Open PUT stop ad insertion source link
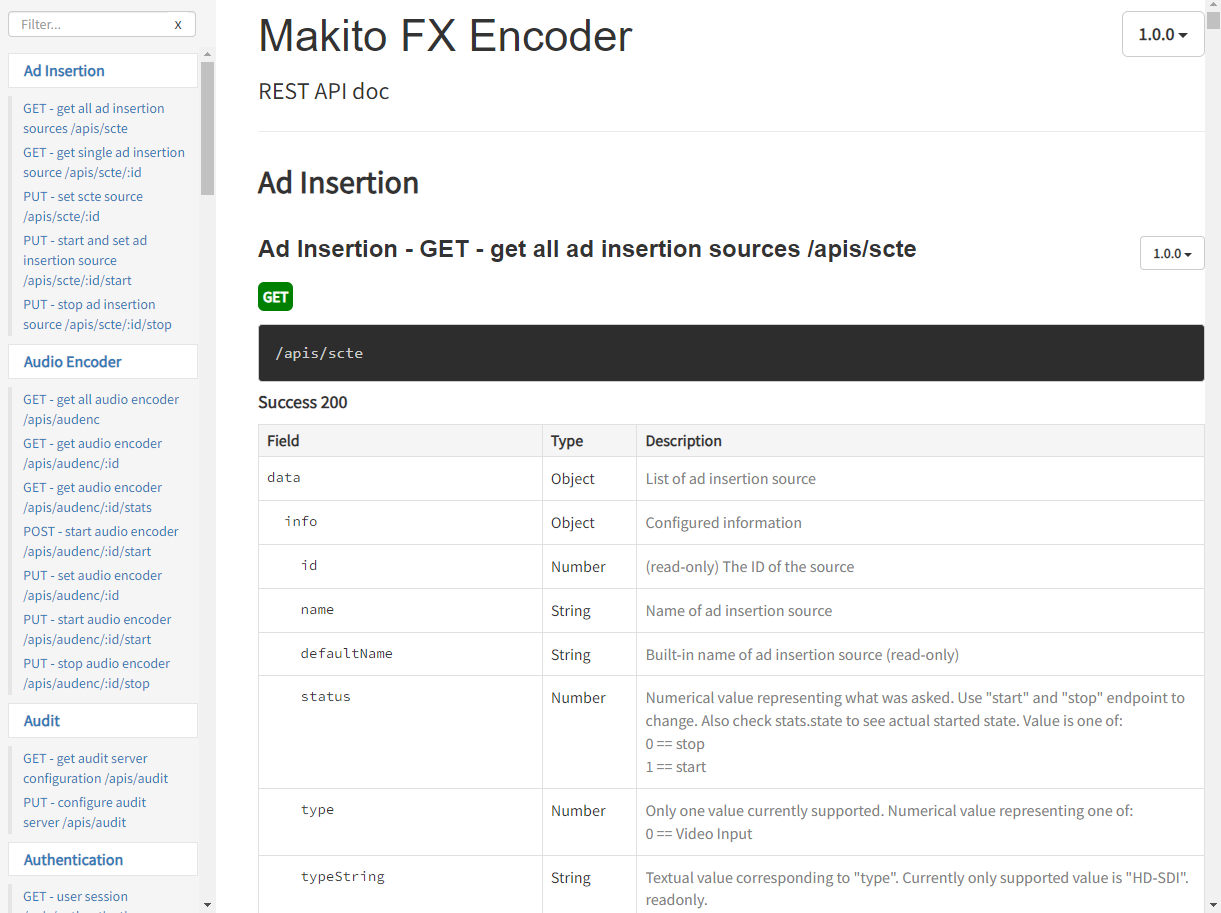The image size is (1221, 913). (x=97, y=314)
